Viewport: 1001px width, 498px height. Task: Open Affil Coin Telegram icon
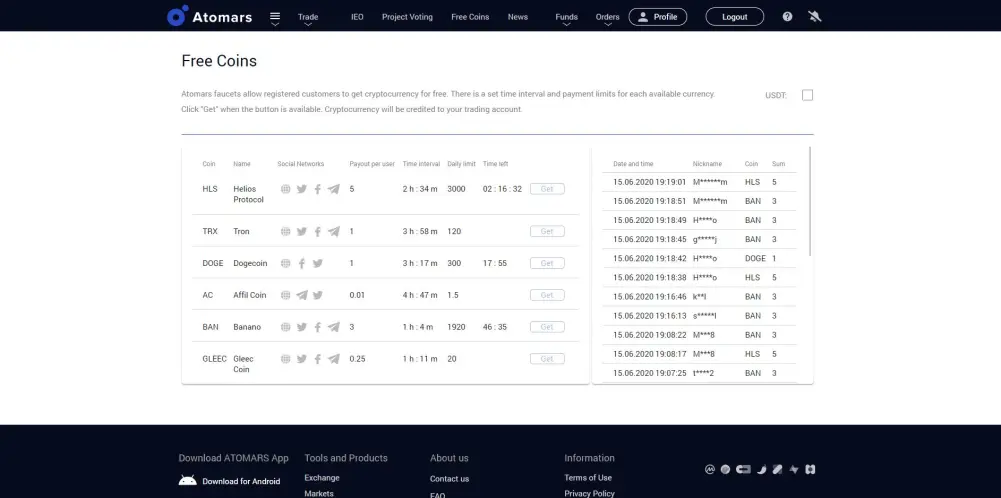click(x=302, y=295)
